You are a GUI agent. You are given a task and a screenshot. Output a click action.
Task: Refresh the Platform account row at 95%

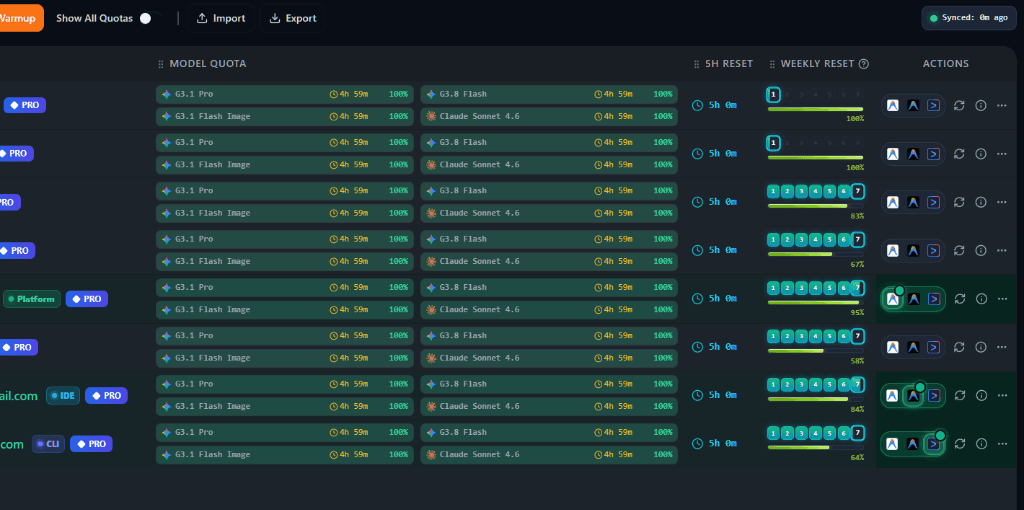pos(959,298)
